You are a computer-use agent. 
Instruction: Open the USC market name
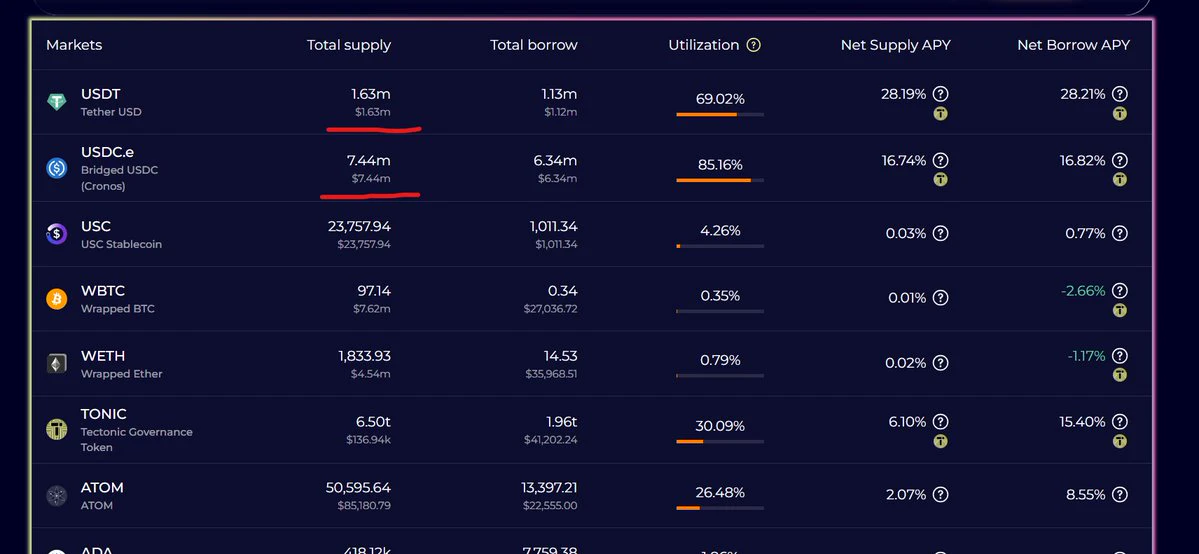96,226
